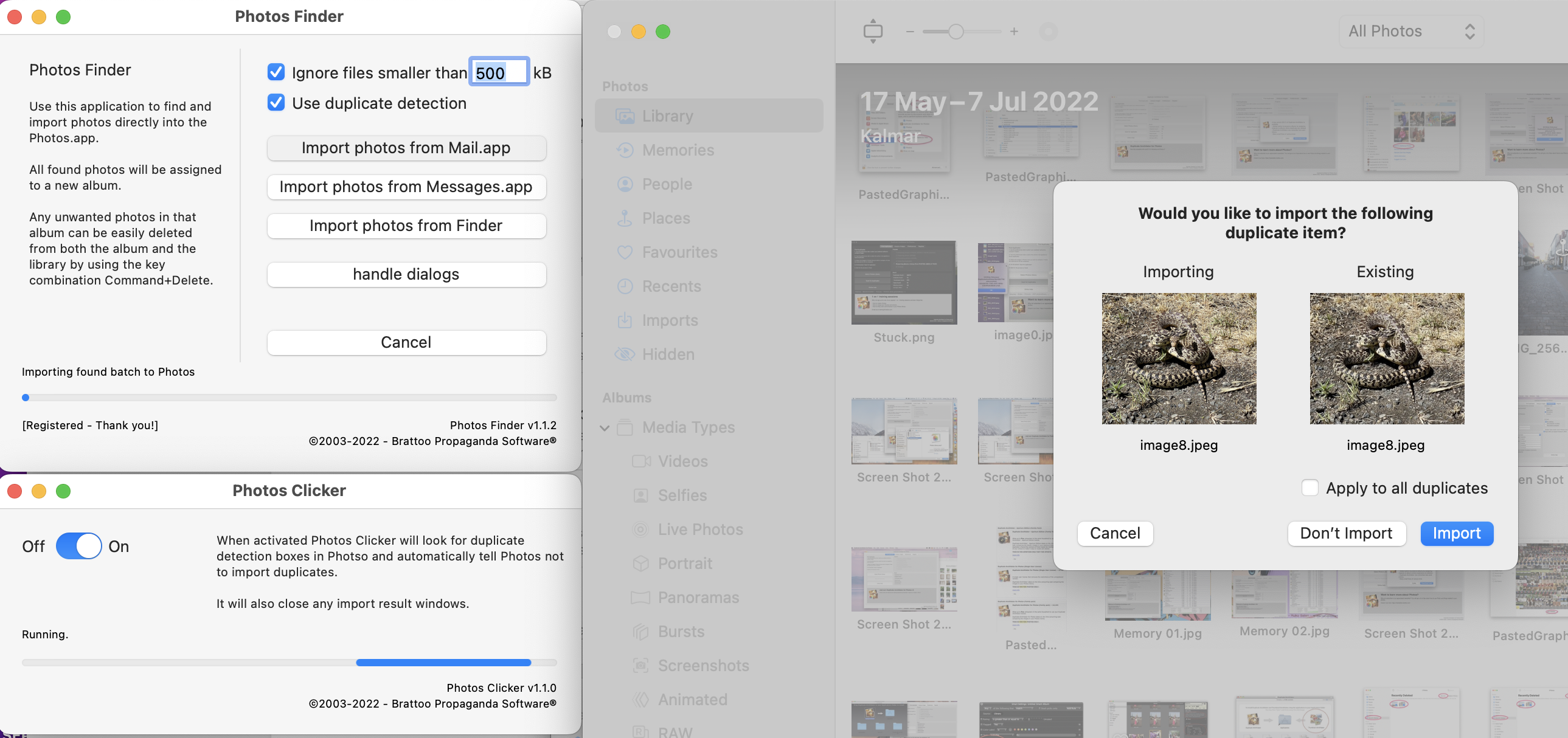Click the Photos zoom slider knob
This screenshot has width=1568, height=738.
pyautogui.click(x=956, y=32)
